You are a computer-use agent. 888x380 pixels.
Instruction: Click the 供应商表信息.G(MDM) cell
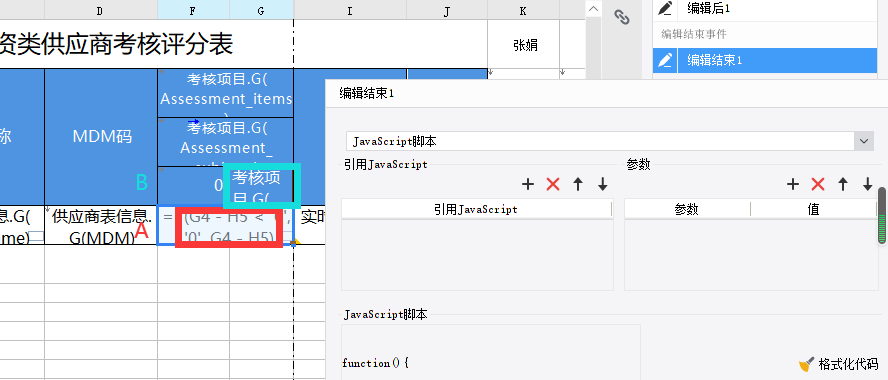[x=101, y=225]
